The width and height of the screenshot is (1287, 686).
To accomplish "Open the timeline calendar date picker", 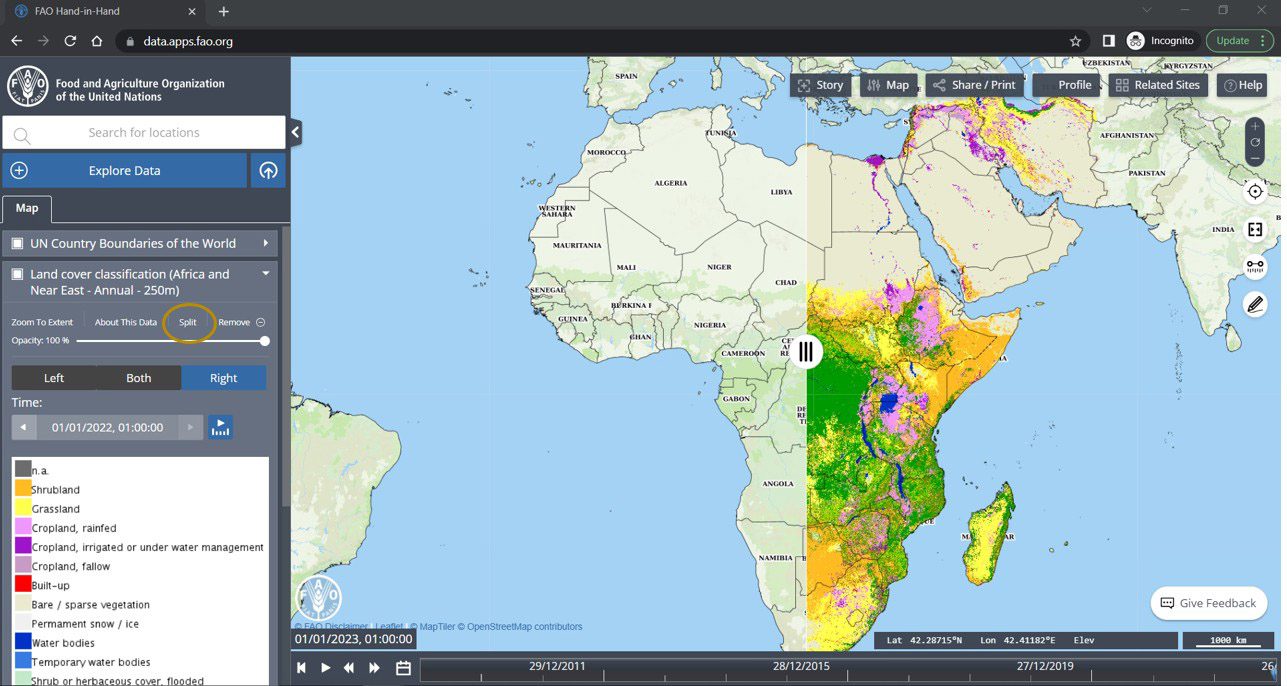I will [x=403, y=668].
